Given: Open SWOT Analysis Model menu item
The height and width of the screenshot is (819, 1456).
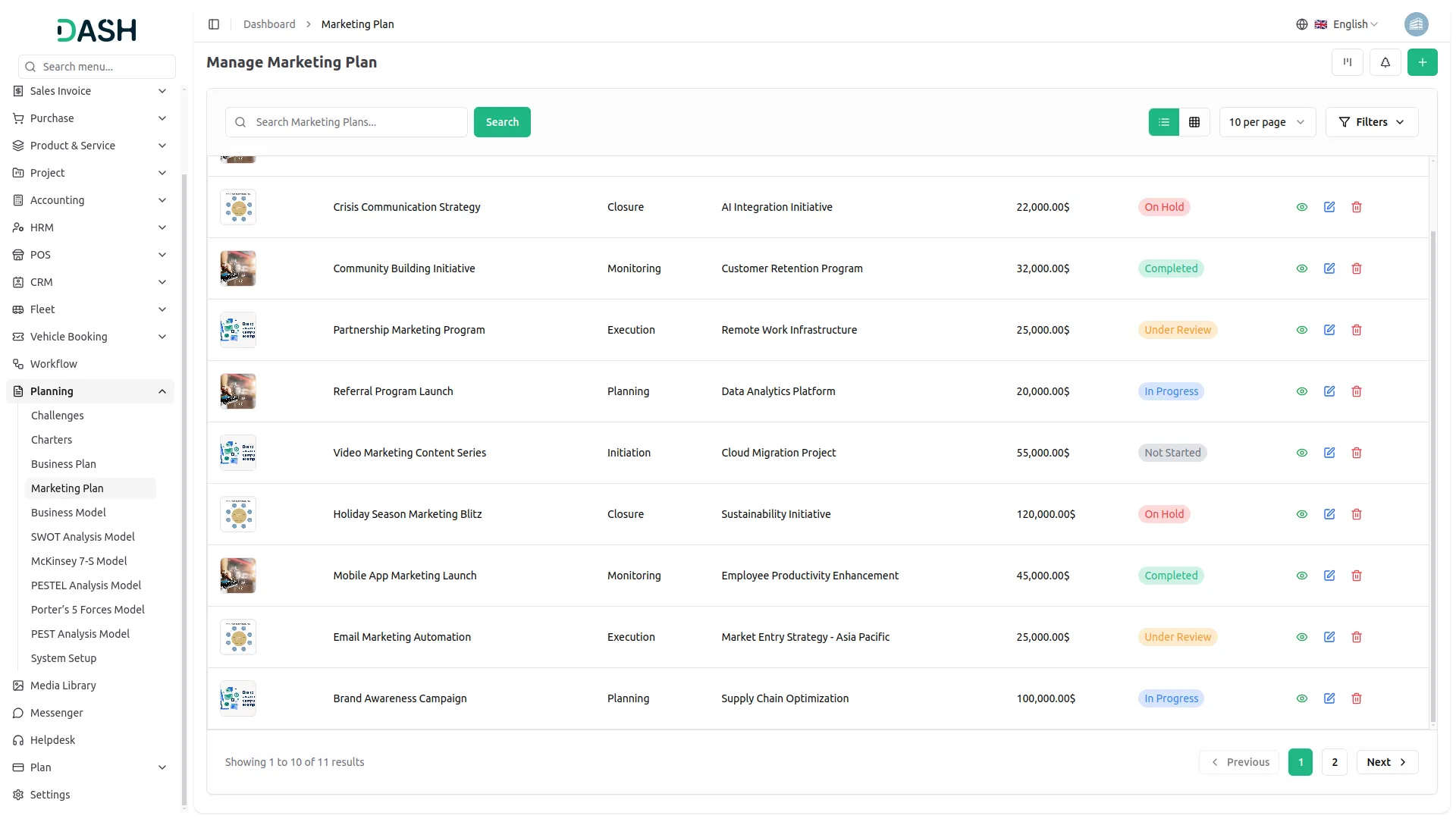Looking at the screenshot, I should click(x=83, y=537).
